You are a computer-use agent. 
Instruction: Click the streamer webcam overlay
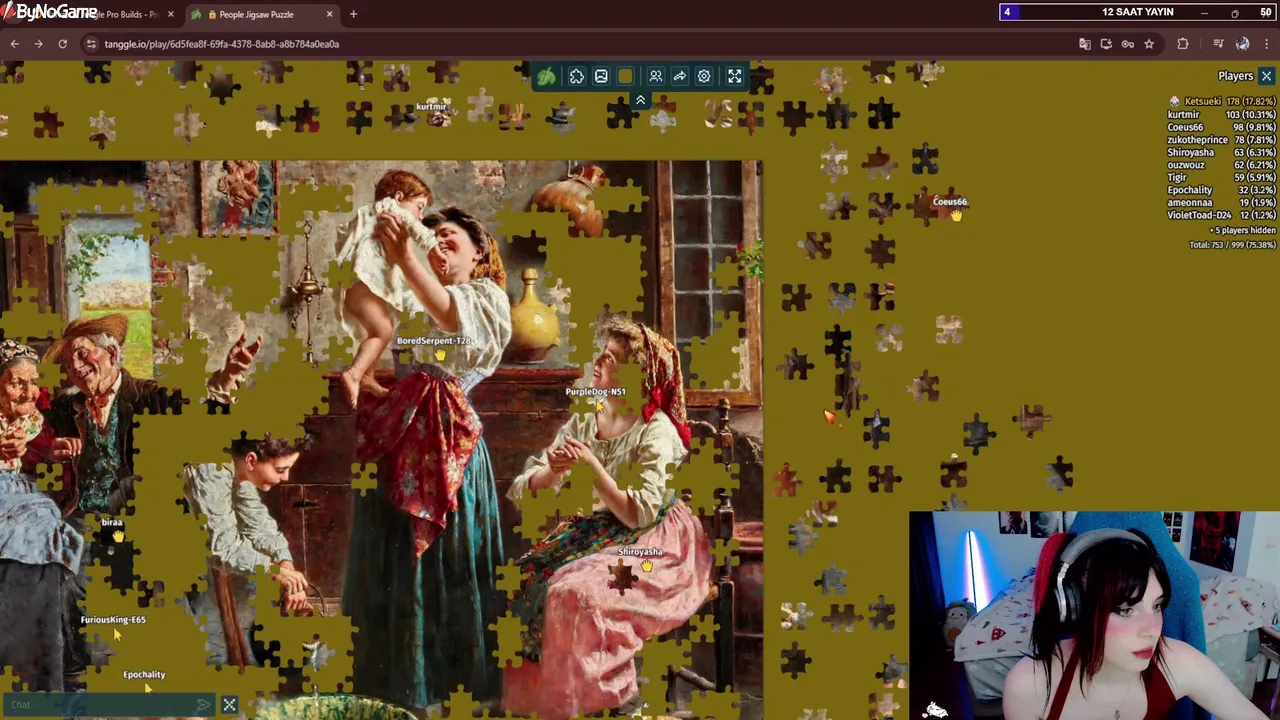pos(1094,616)
